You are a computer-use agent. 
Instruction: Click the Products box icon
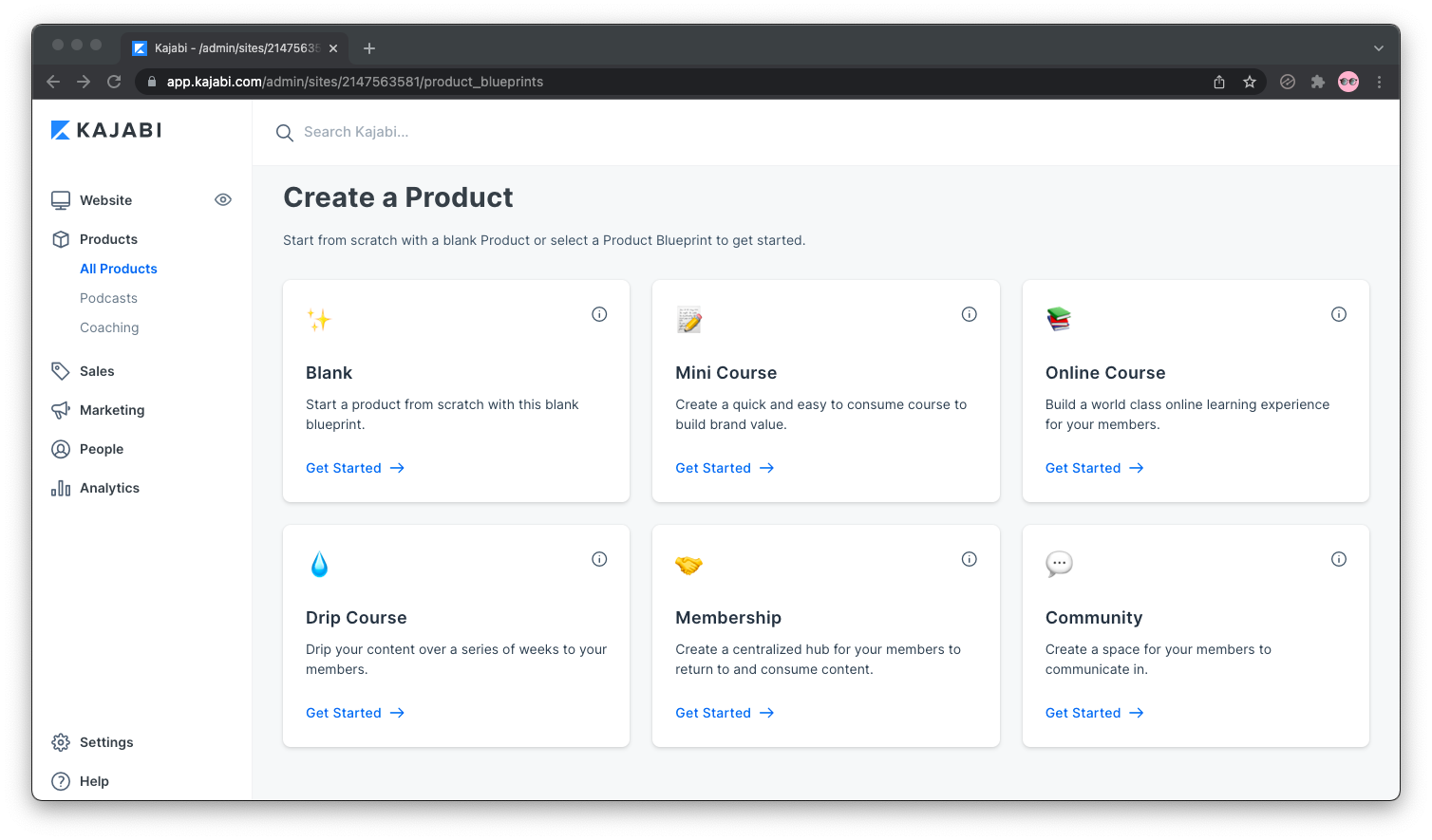[61, 239]
